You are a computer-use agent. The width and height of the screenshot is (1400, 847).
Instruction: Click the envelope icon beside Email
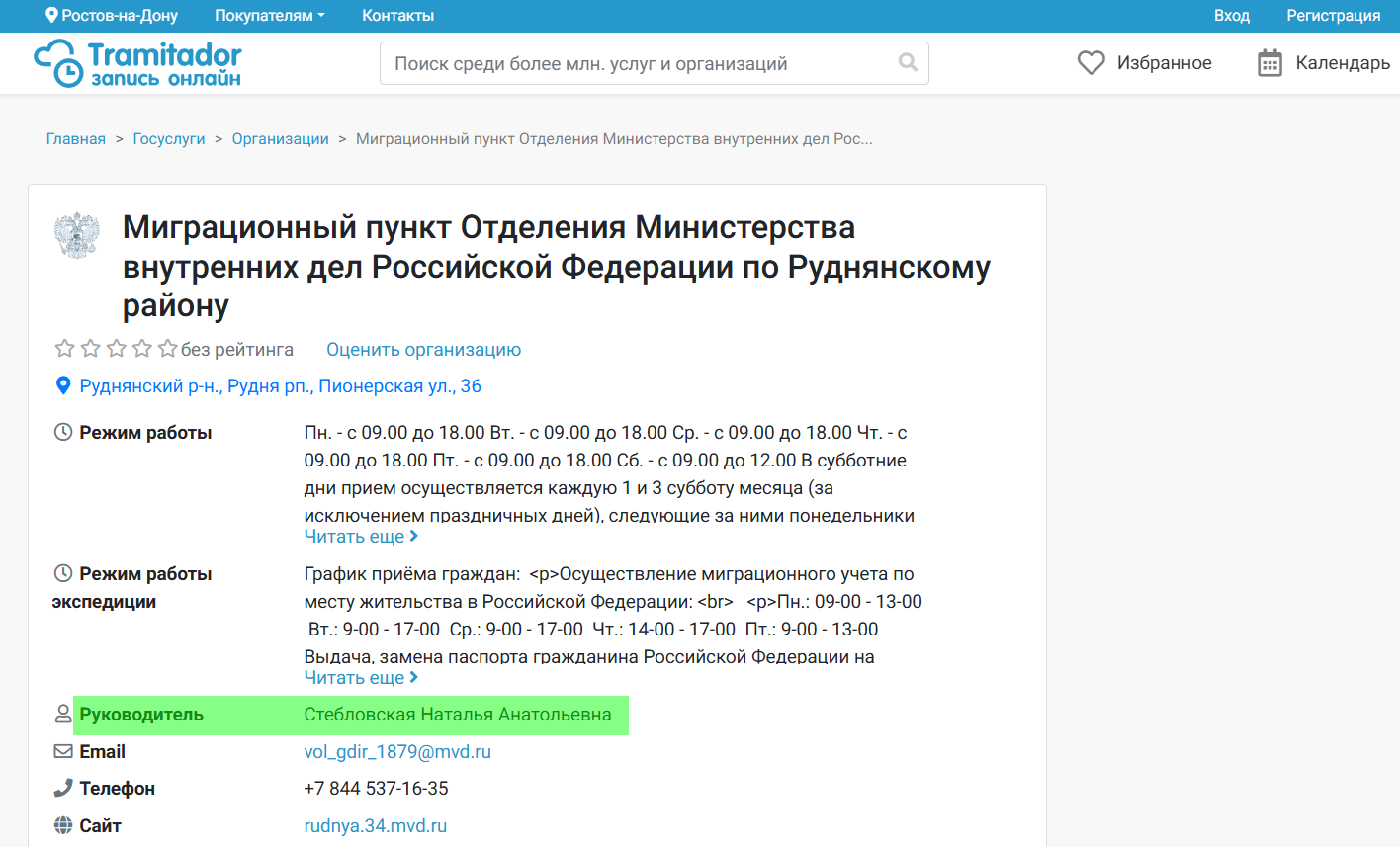62,751
